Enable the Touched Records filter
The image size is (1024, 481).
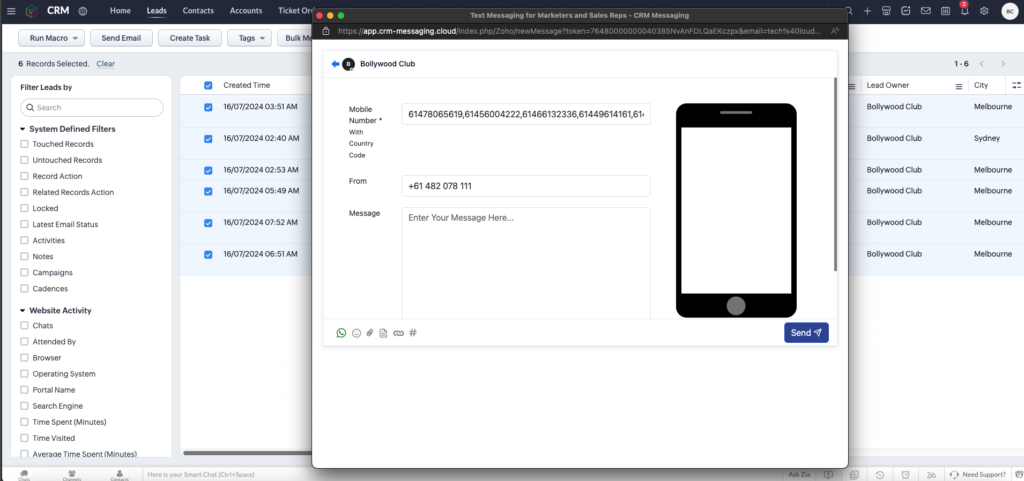coord(24,144)
